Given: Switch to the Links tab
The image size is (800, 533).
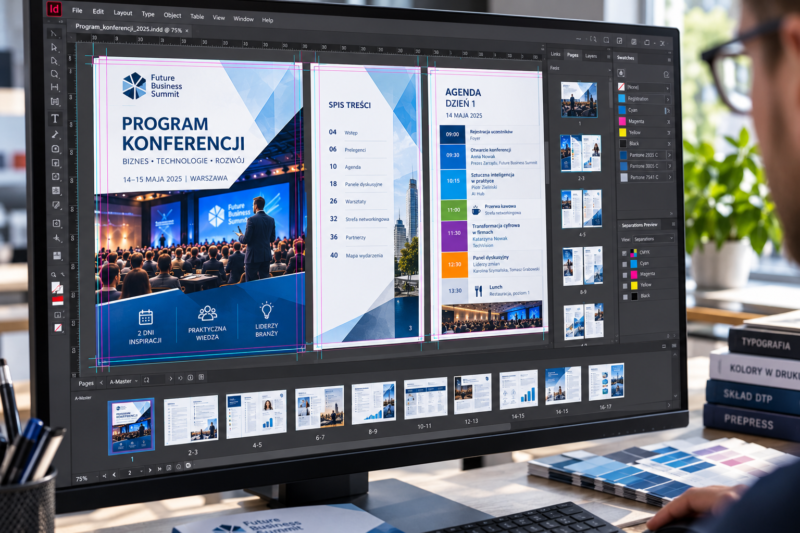Looking at the screenshot, I should pyautogui.click(x=556, y=54).
